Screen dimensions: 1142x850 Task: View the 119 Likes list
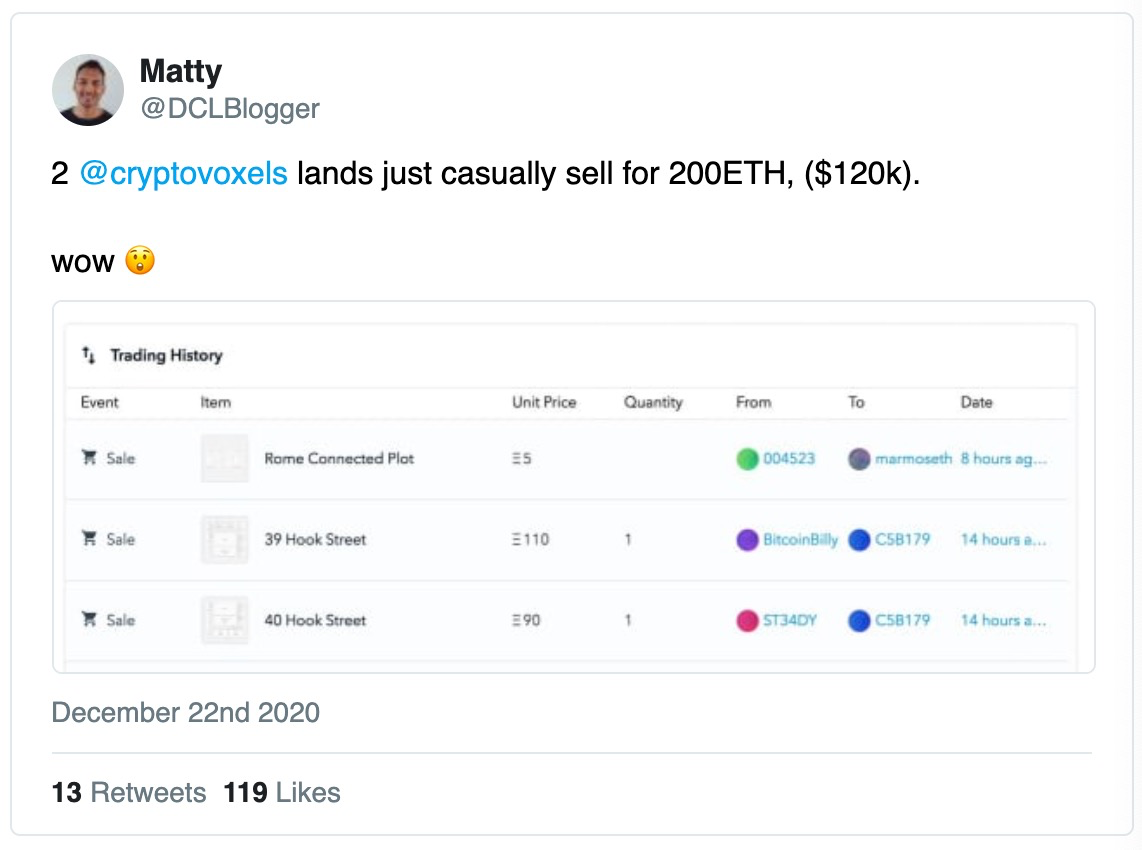pos(282,792)
